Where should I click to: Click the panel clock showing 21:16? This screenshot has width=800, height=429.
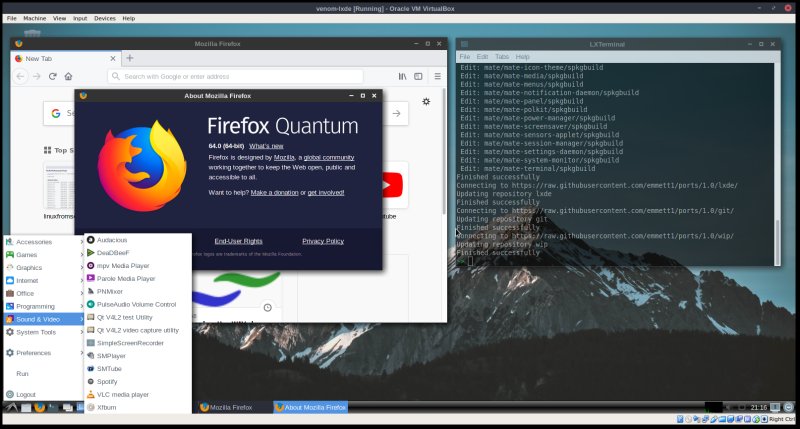(759, 407)
